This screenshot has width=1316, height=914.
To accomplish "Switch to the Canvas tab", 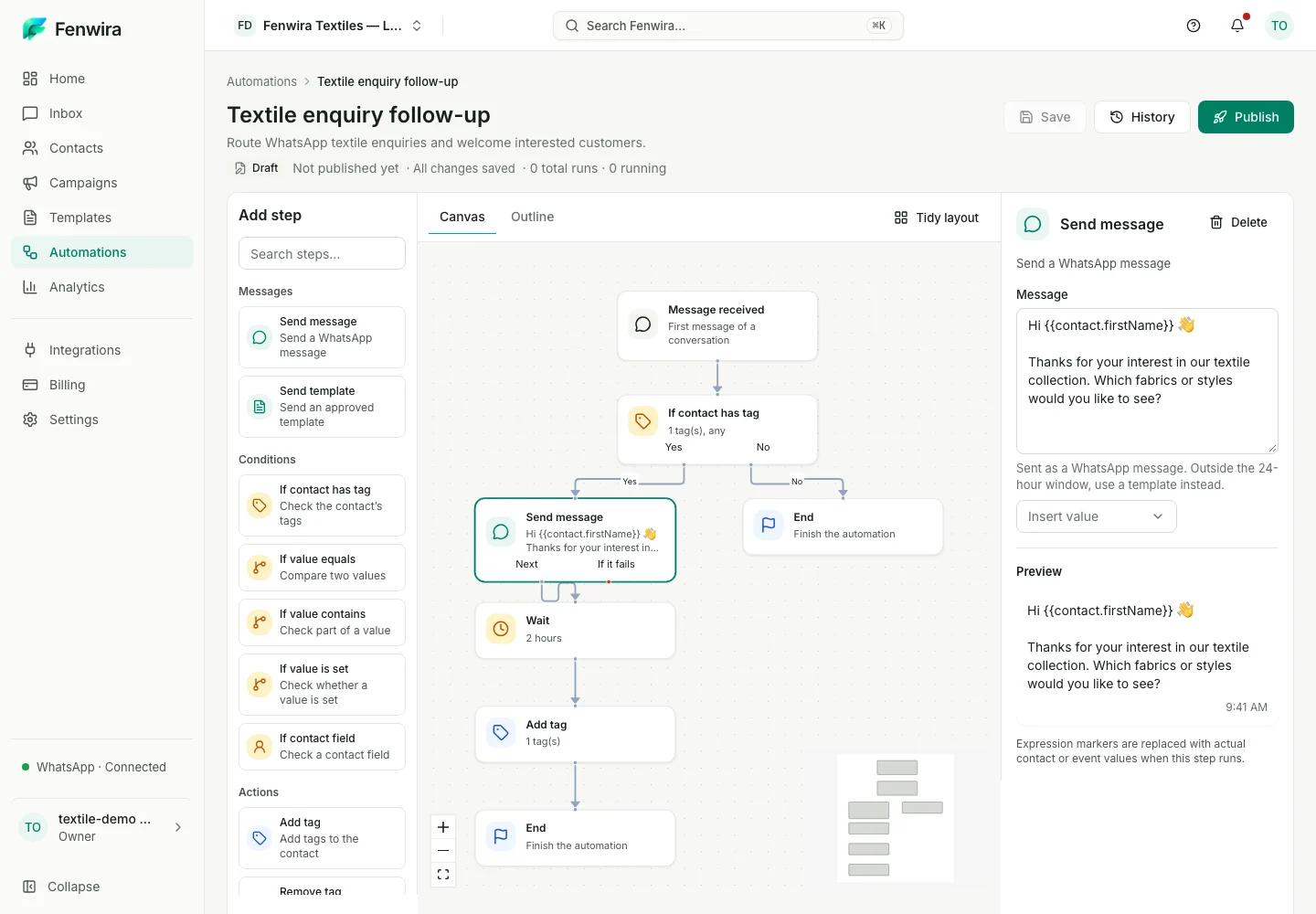I will (x=462, y=217).
